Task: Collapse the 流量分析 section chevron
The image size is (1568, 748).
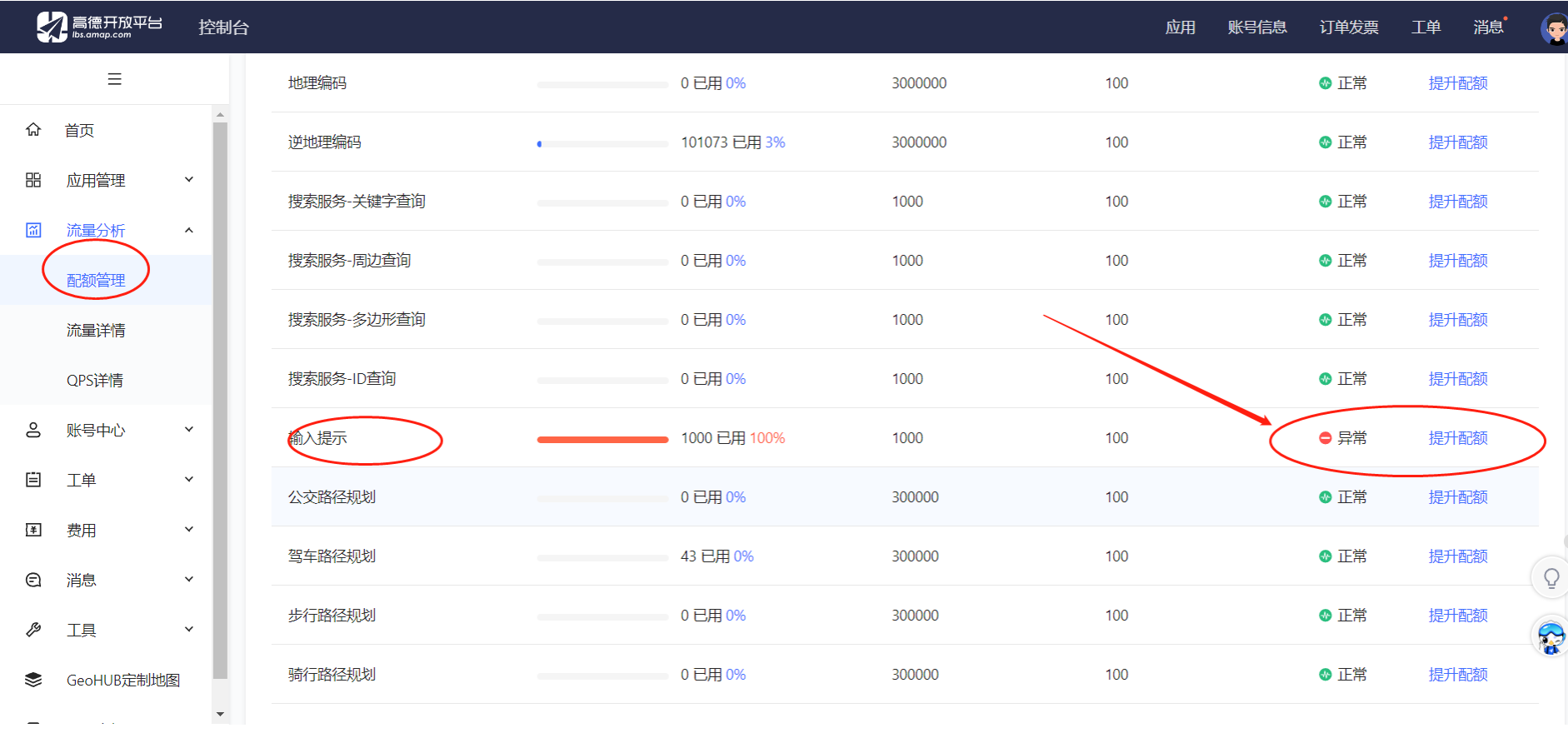Action: [x=189, y=230]
